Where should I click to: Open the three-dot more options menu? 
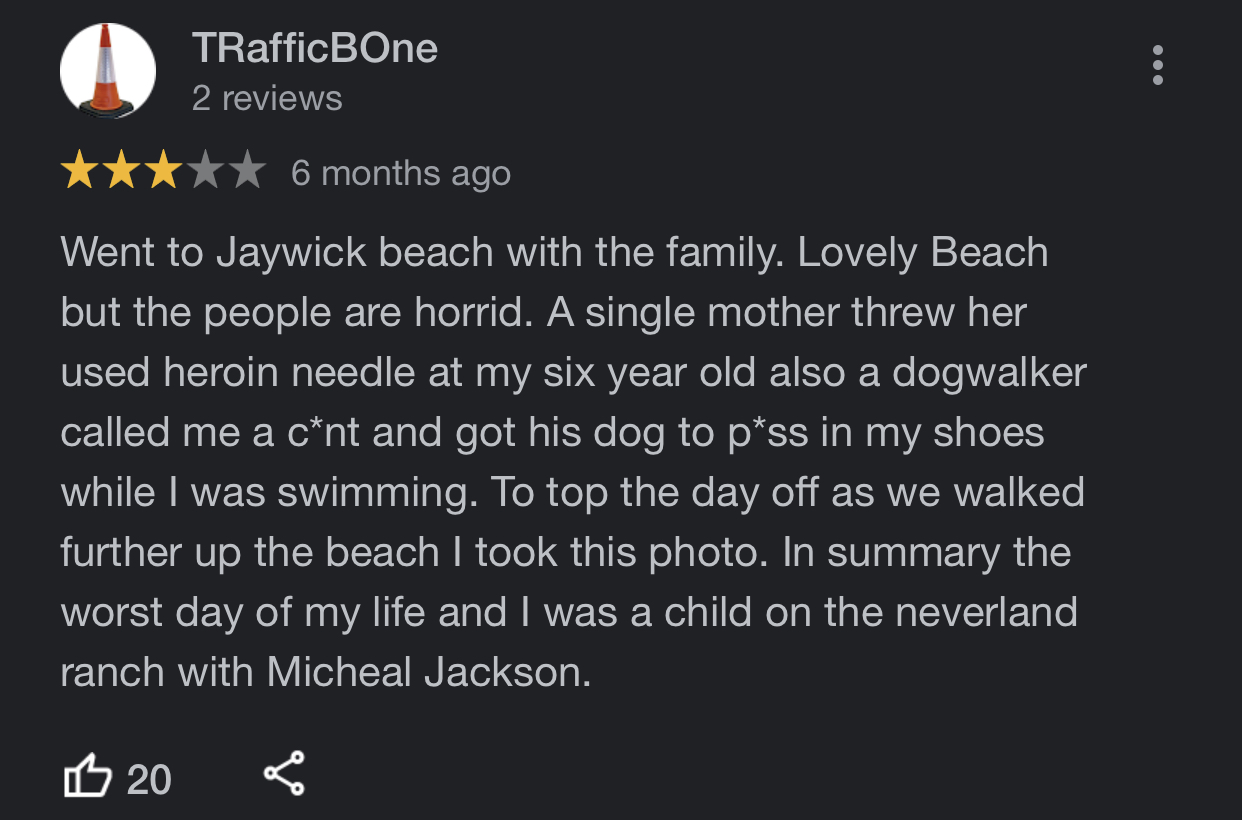[1157, 65]
